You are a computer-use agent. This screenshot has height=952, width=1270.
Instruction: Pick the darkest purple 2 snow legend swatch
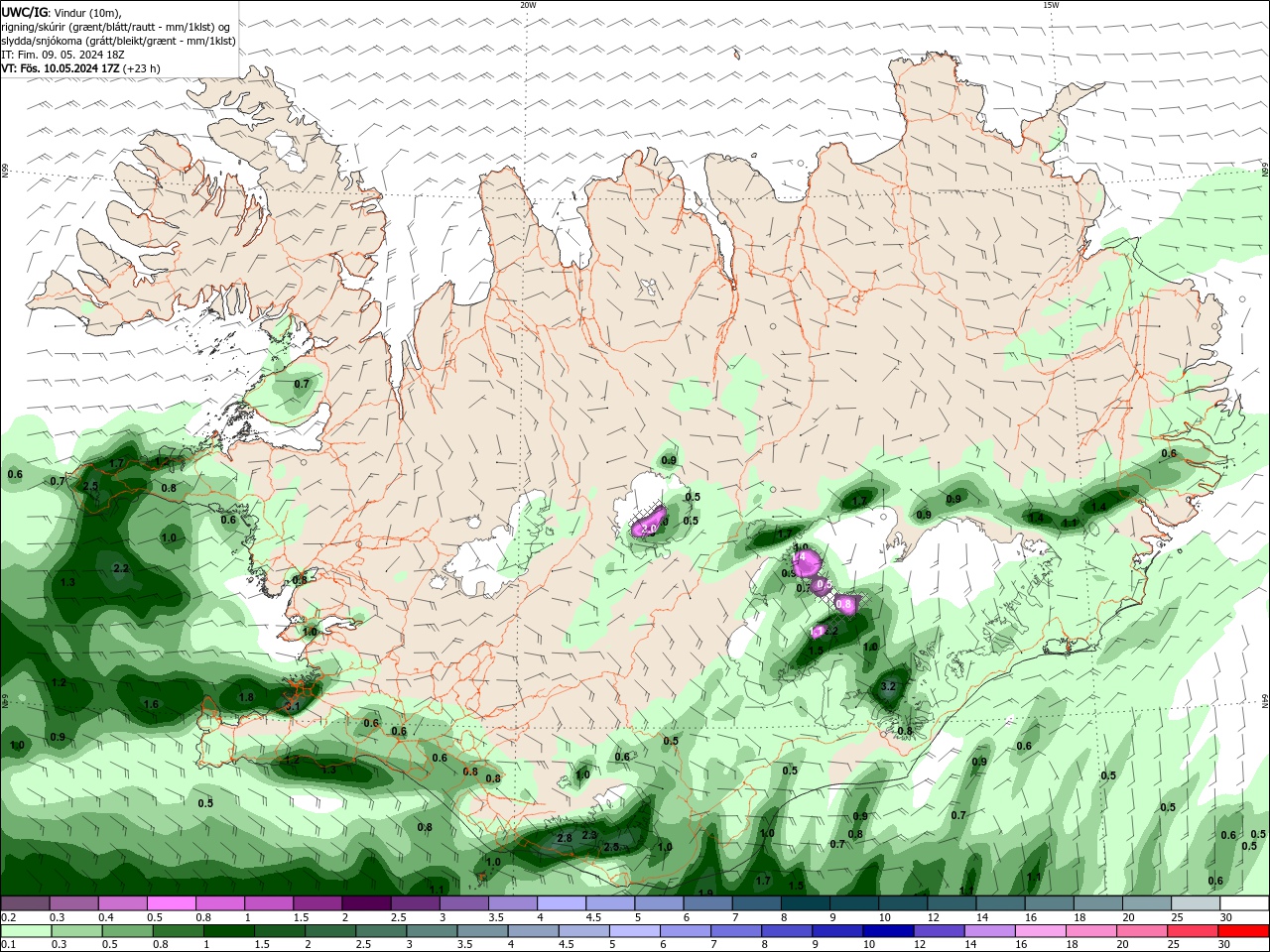(365, 903)
